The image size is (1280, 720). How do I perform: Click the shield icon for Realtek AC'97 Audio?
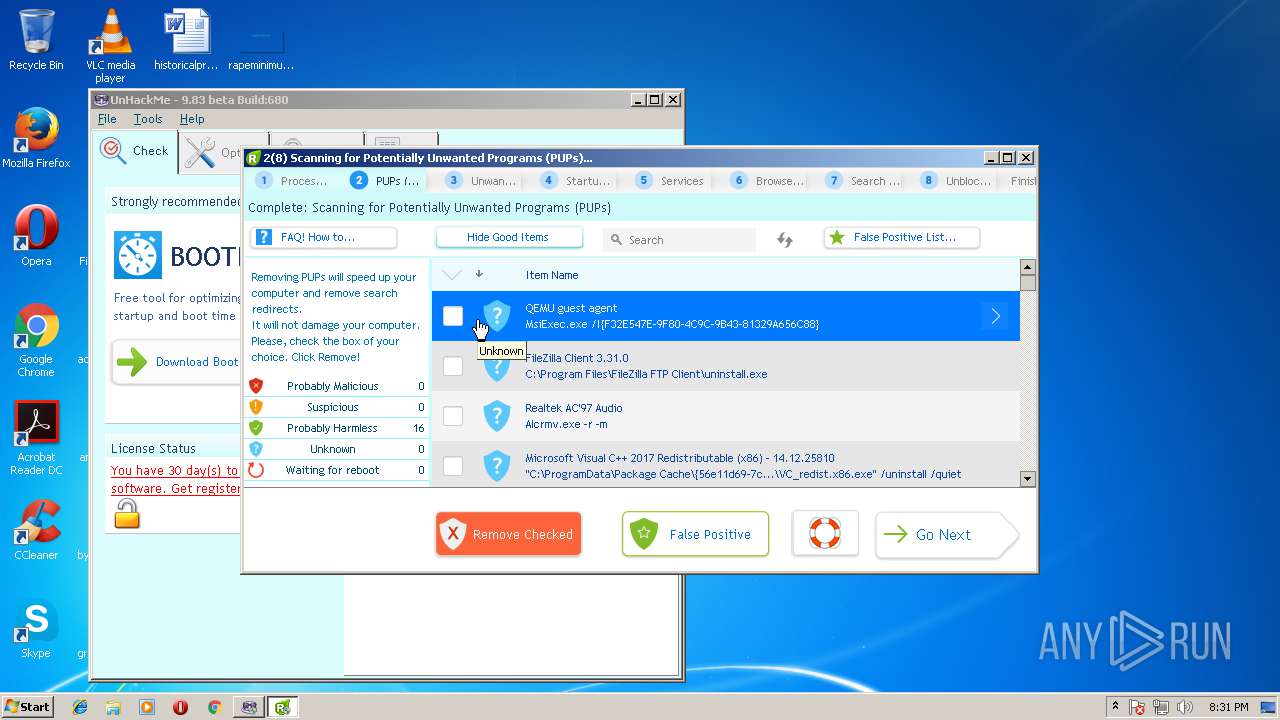click(x=497, y=416)
